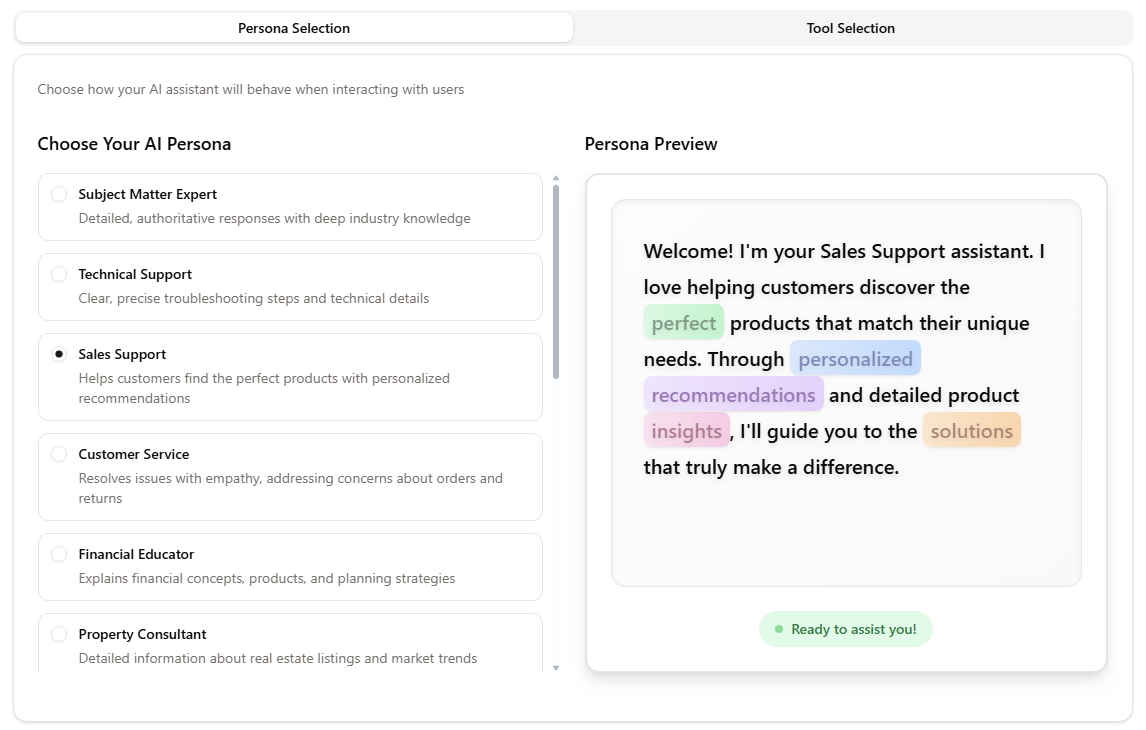This screenshot has width=1146, height=730.
Task: Click the green status dot icon
Action: click(x=779, y=629)
